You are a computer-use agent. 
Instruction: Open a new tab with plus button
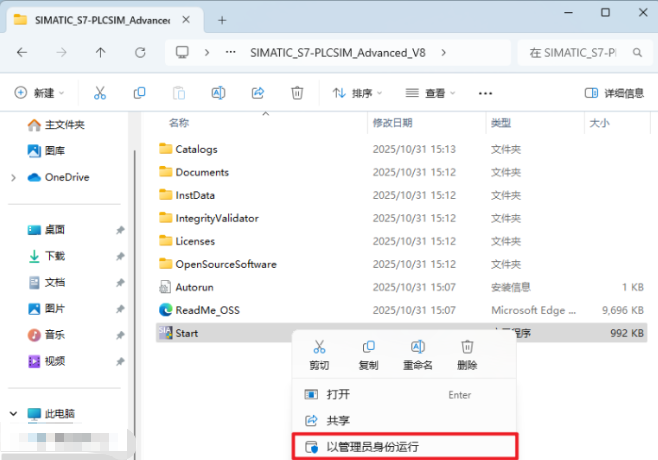(222, 20)
